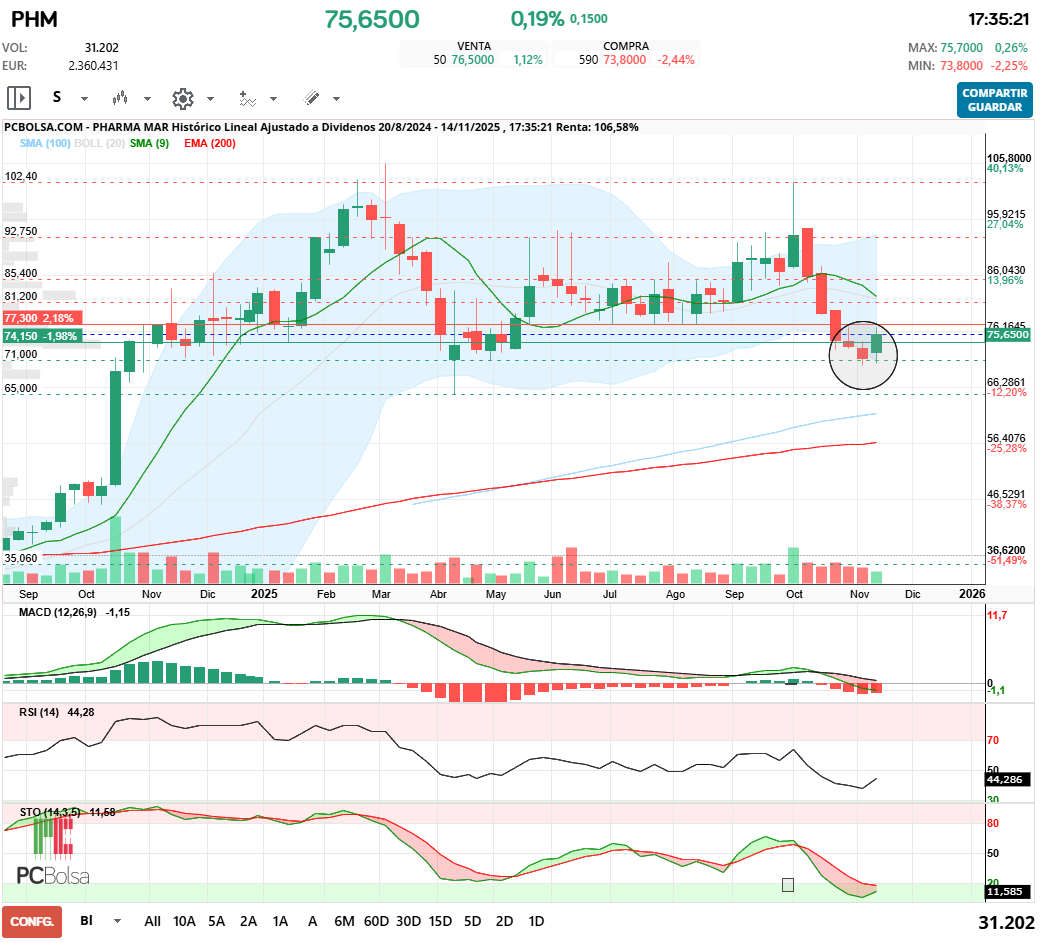Click the CONFG. button
The image size is (1048, 943).
tap(32, 921)
